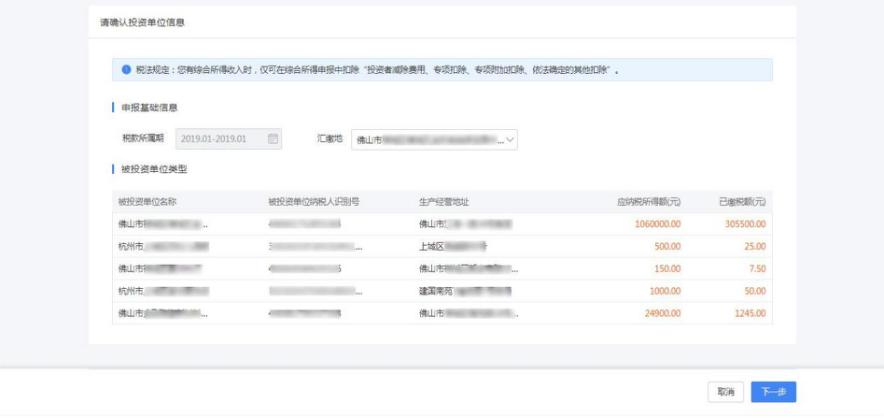The width and height of the screenshot is (884, 418).
Task: Click the 取消 button
Action: (x=726, y=392)
